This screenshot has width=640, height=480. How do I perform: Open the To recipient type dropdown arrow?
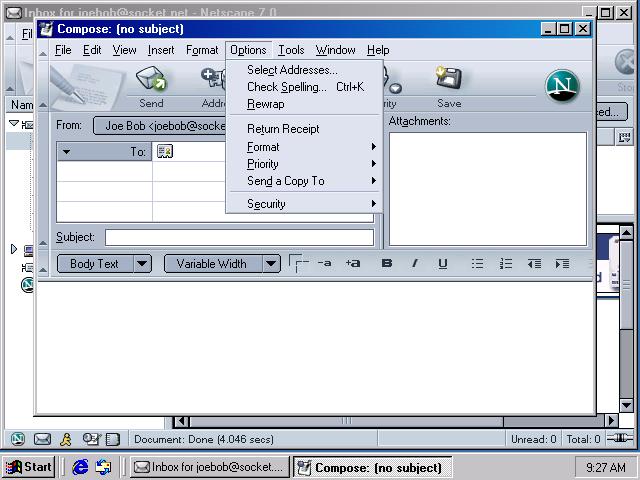(x=67, y=152)
